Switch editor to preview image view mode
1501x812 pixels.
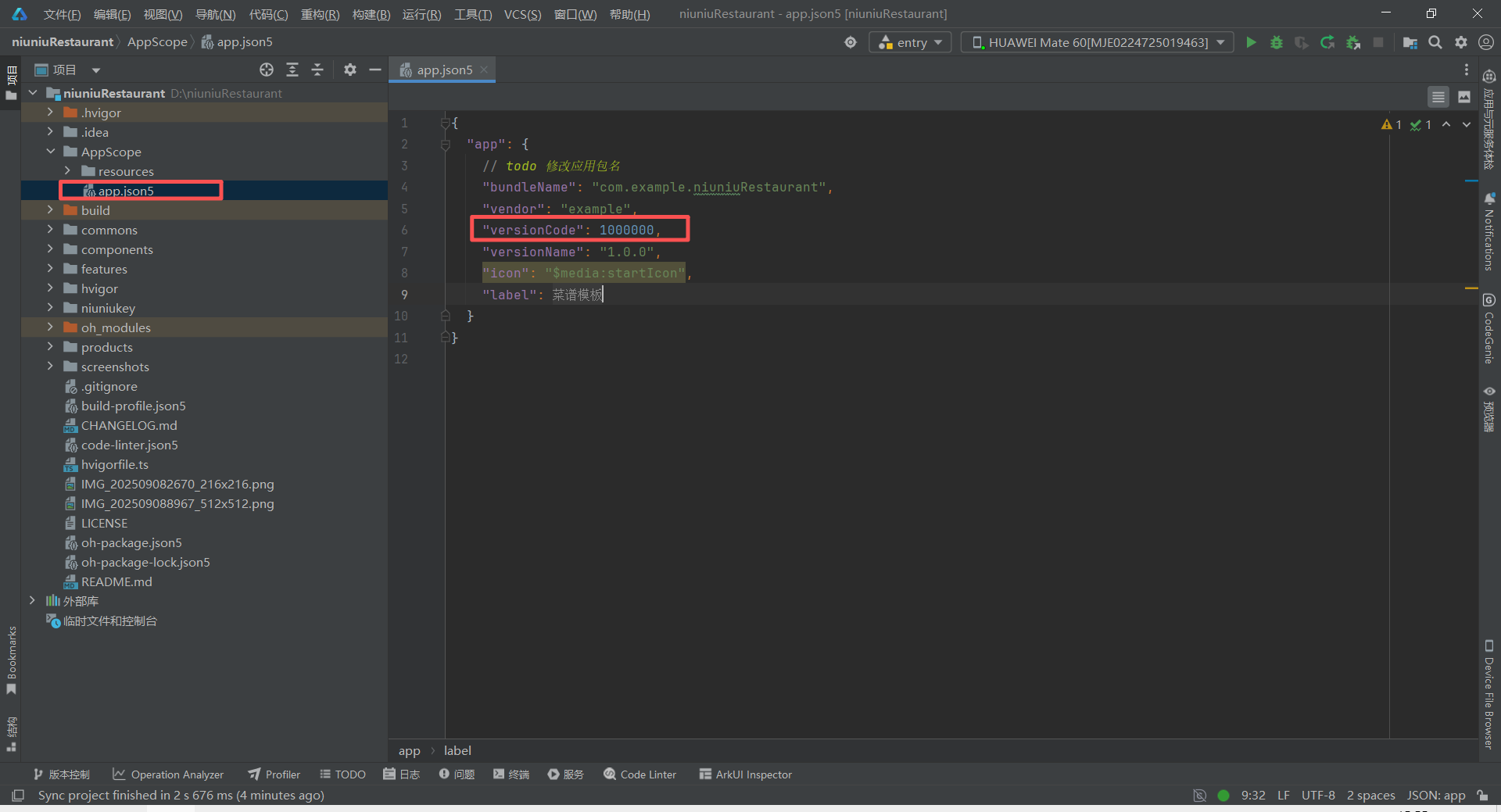(1464, 97)
